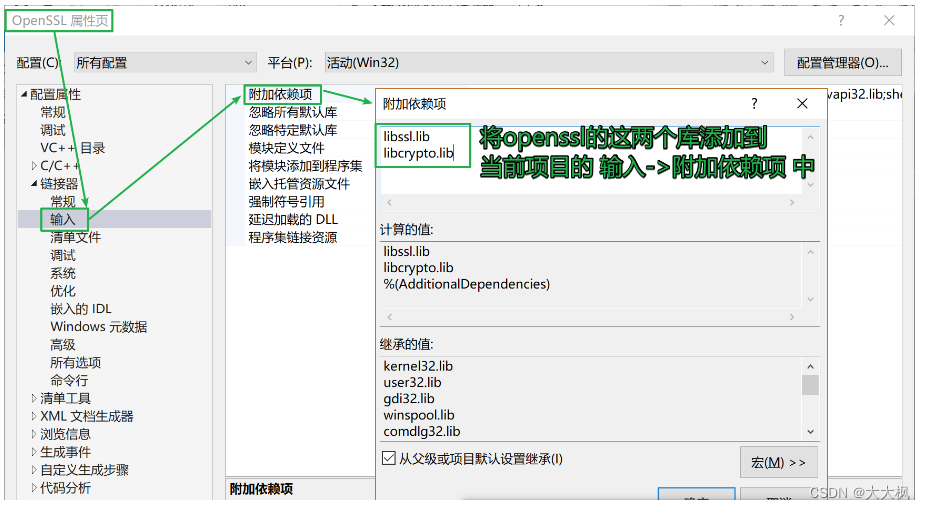Viewport: 925px width, 509px height.
Task: Select winspool.lib in inherited values
Action: 419,415
